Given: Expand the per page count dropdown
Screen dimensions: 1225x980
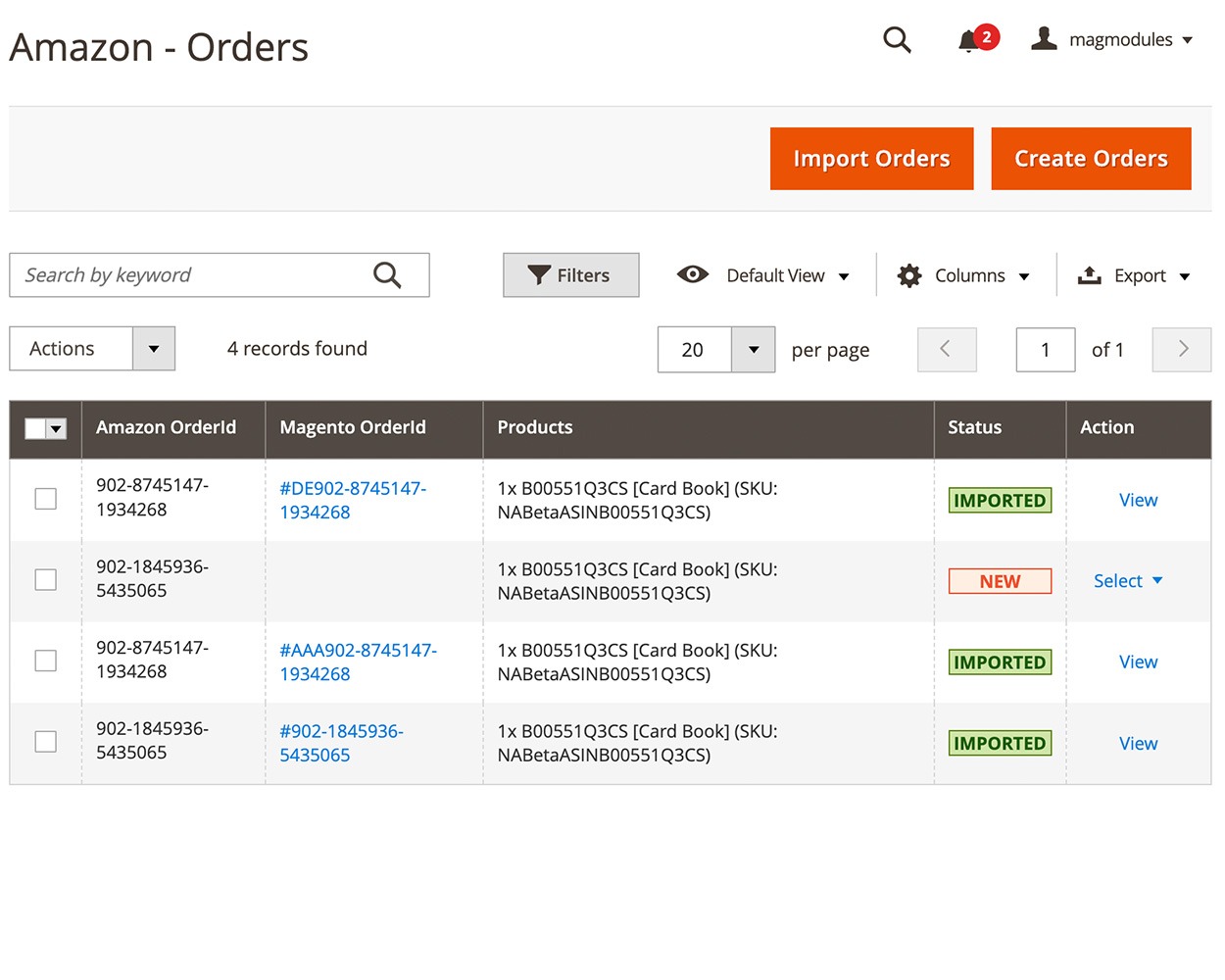Looking at the screenshot, I should tap(753, 350).
